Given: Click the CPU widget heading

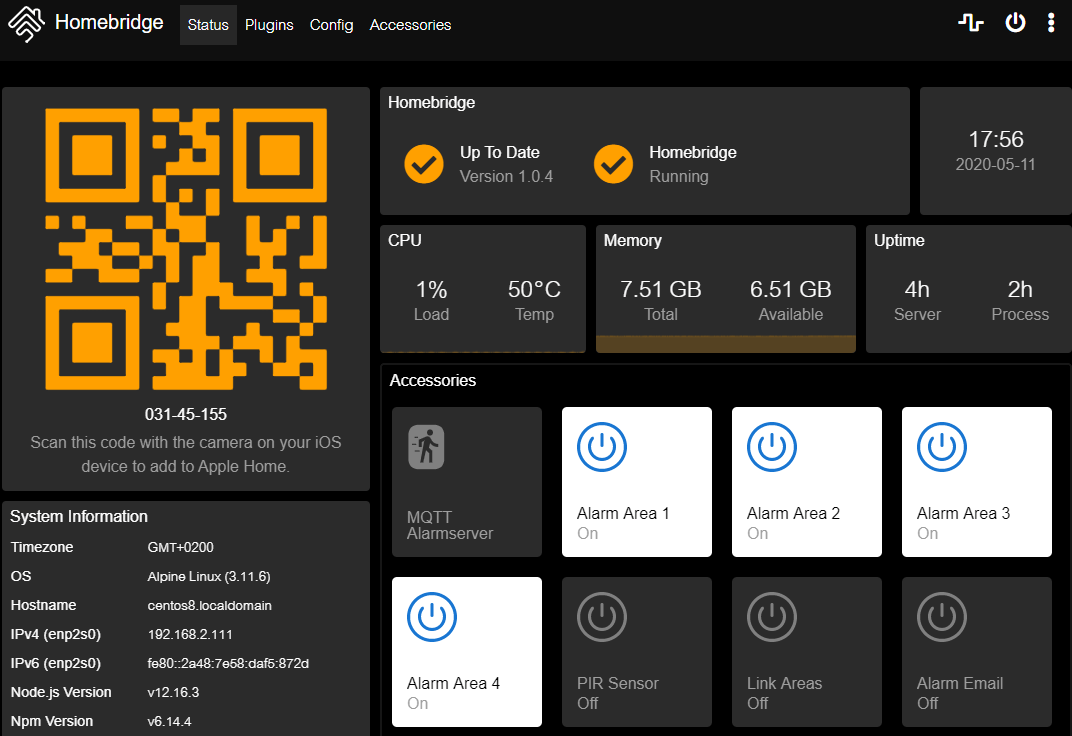Looking at the screenshot, I should (x=404, y=241).
